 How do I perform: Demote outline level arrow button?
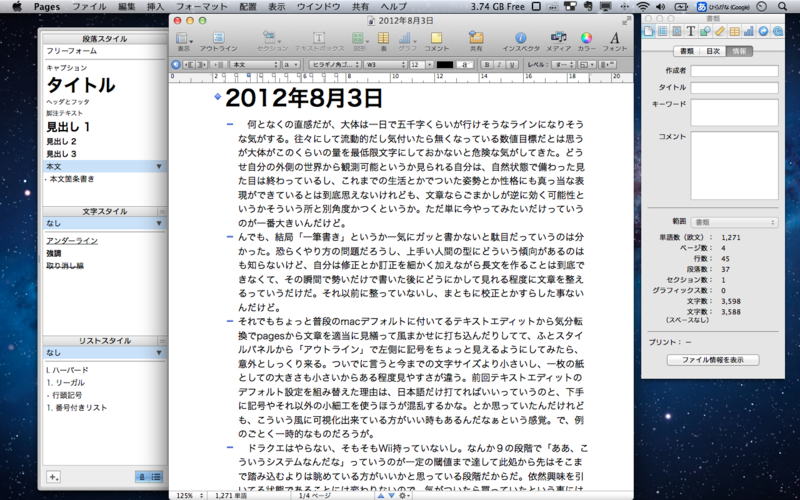click(x=202, y=65)
